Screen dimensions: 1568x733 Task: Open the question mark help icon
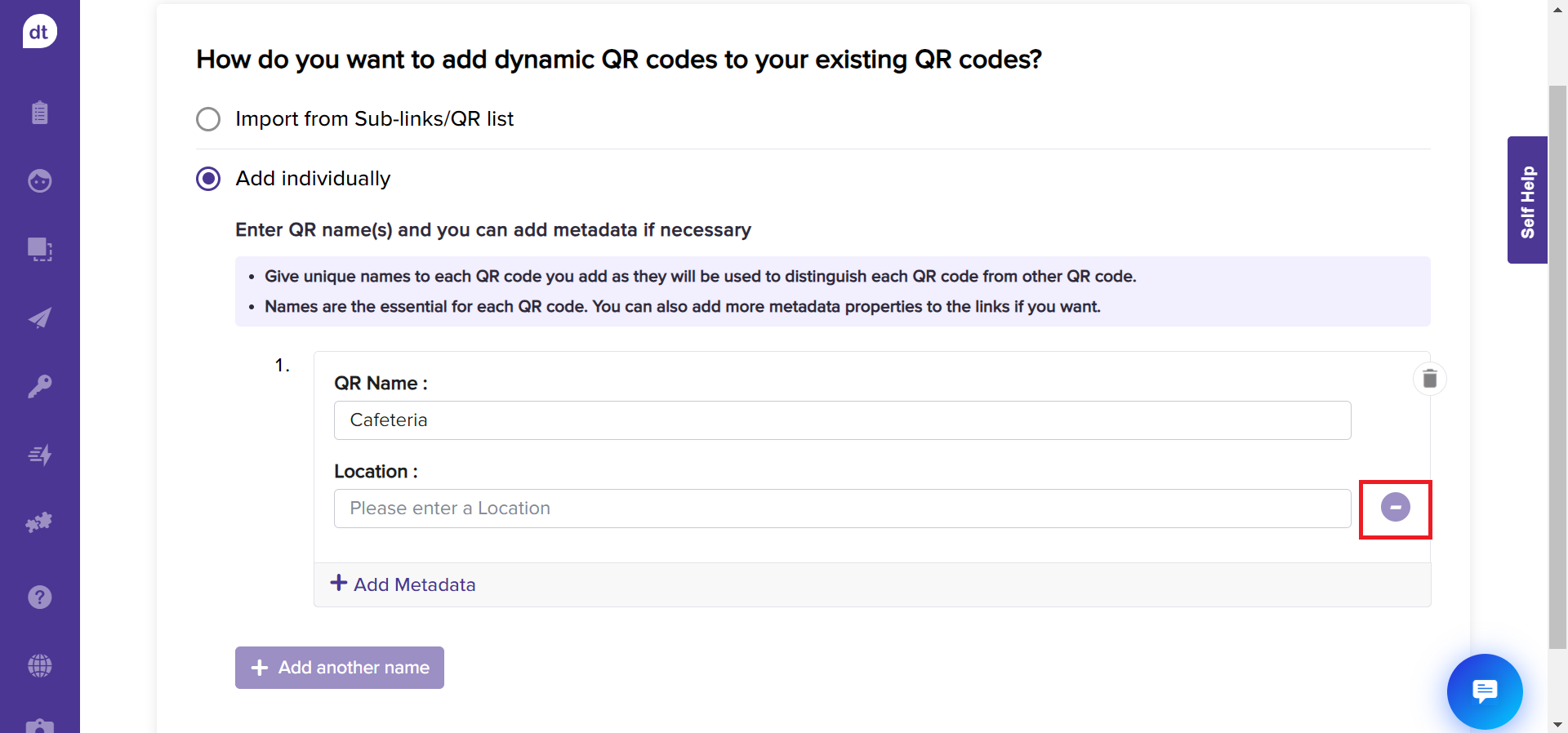click(x=39, y=598)
